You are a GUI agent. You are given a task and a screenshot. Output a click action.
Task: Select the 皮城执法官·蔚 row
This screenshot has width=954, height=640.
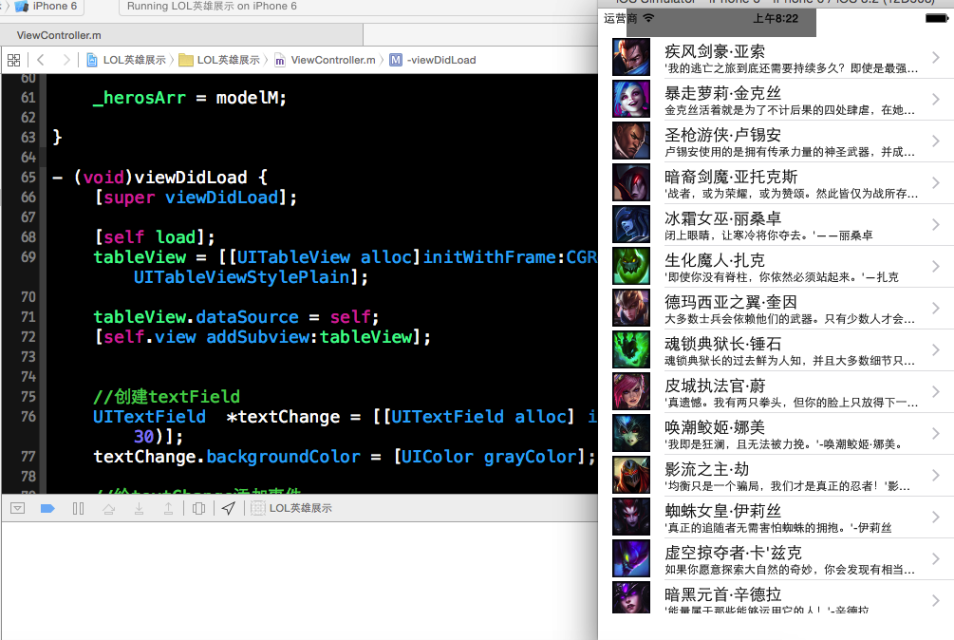point(776,391)
